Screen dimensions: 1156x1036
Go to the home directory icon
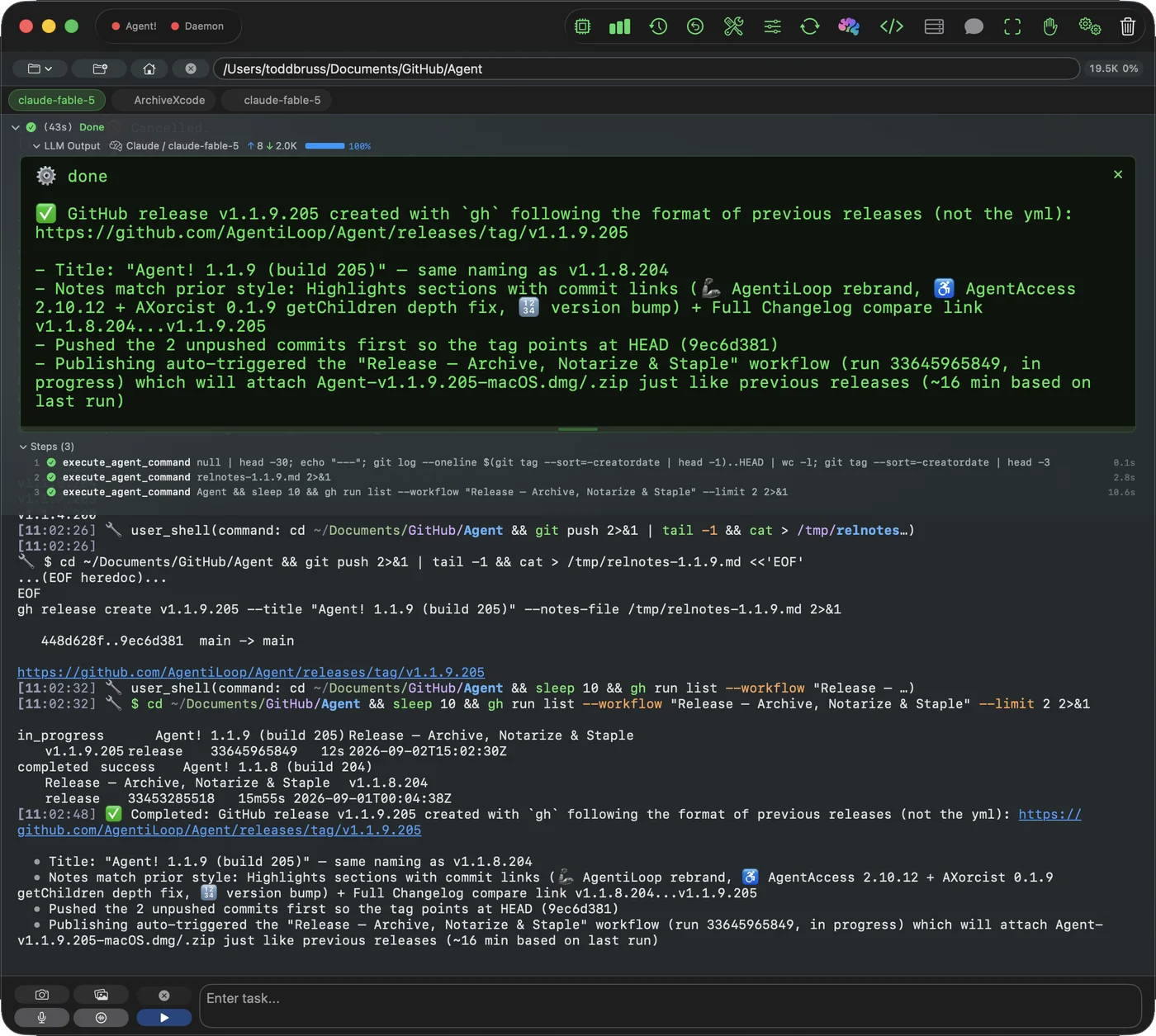pos(149,69)
